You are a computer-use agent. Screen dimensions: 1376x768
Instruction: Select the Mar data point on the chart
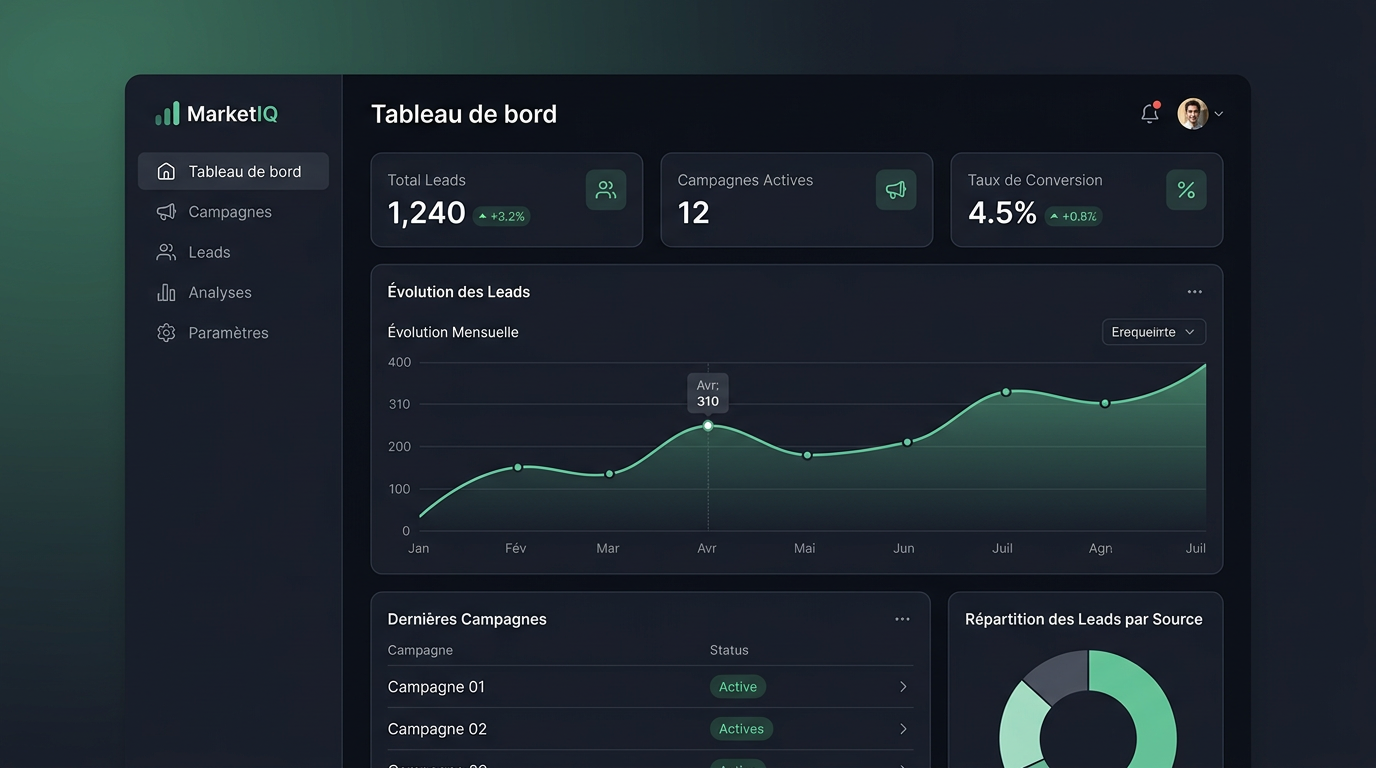(x=610, y=474)
